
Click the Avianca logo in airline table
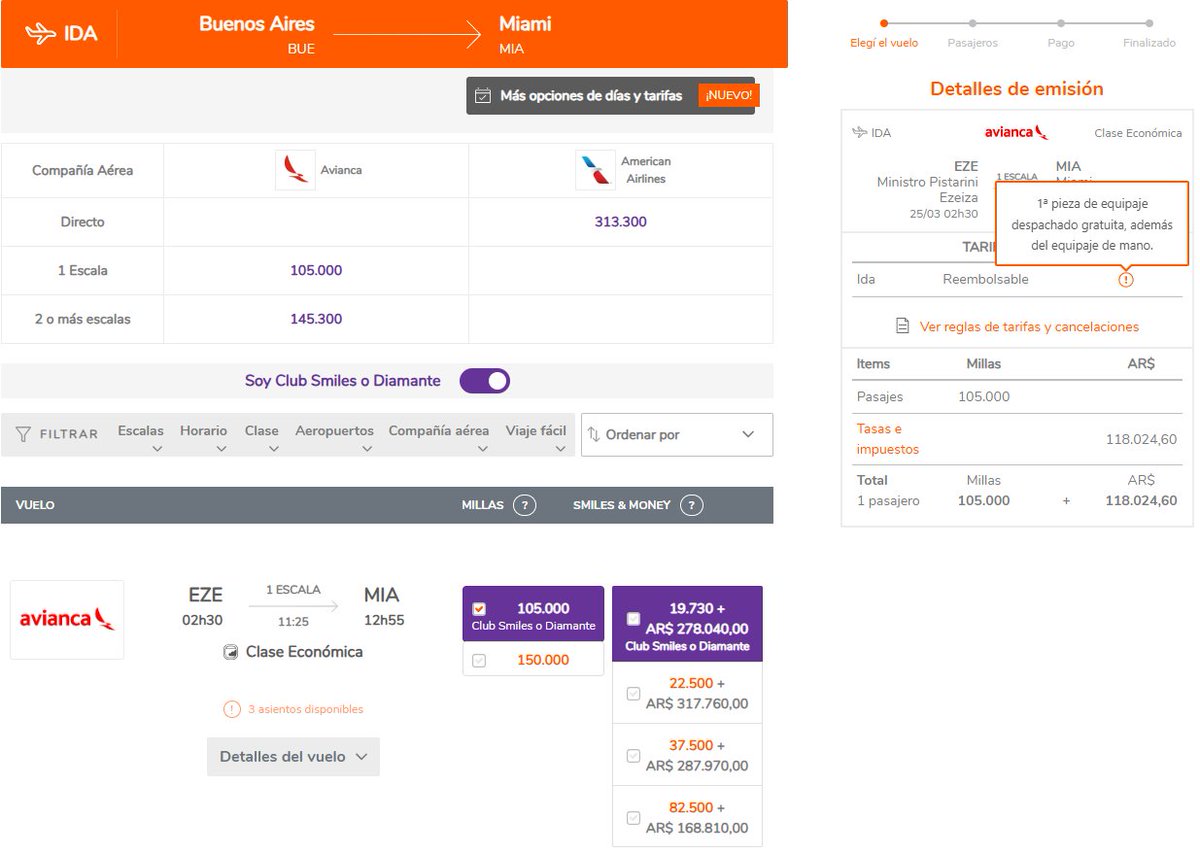pyautogui.click(x=296, y=170)
